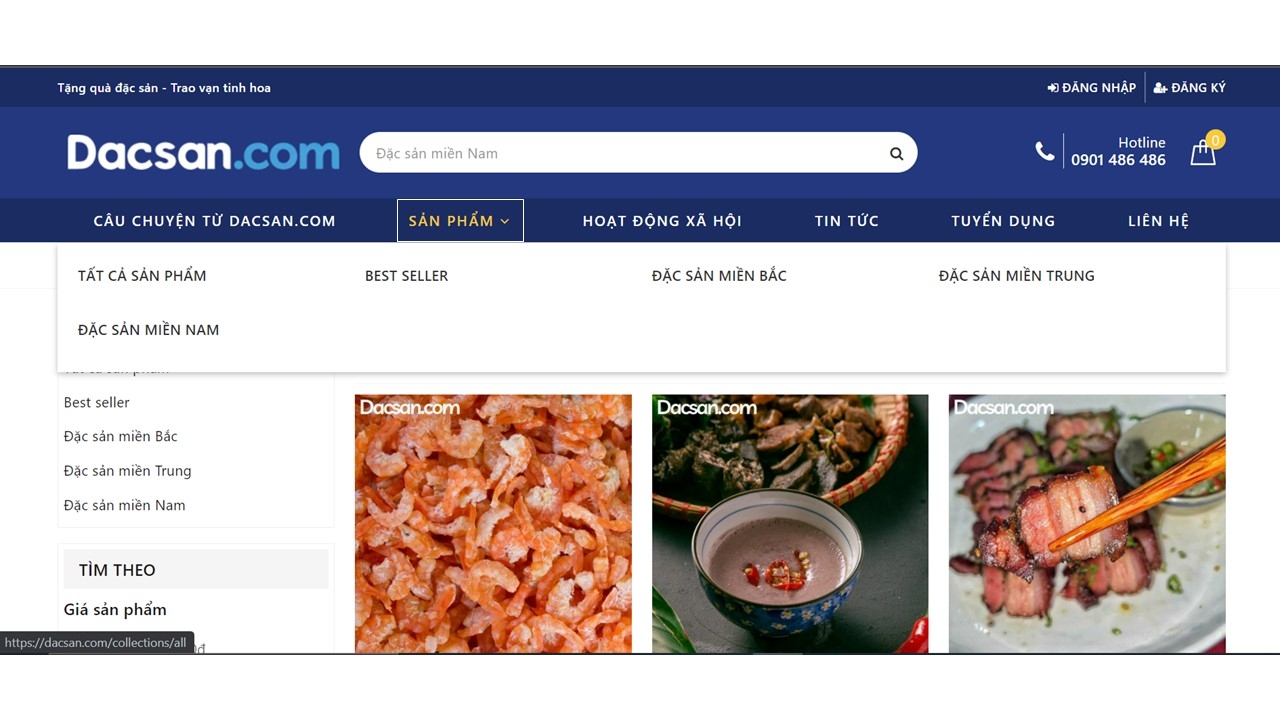Click the Đăng Ký register icon
Image resolution: width=1280 pixels, height=720 pixels.
coord(1160,88)
